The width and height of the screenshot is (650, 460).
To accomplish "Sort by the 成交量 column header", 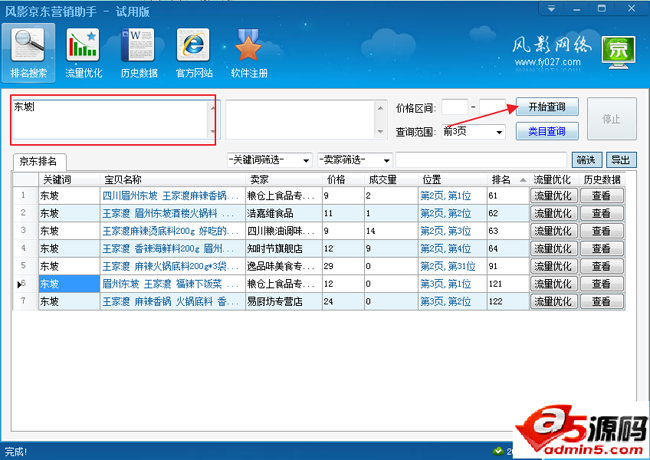I will pyautogui.click(x=390, y=179).
